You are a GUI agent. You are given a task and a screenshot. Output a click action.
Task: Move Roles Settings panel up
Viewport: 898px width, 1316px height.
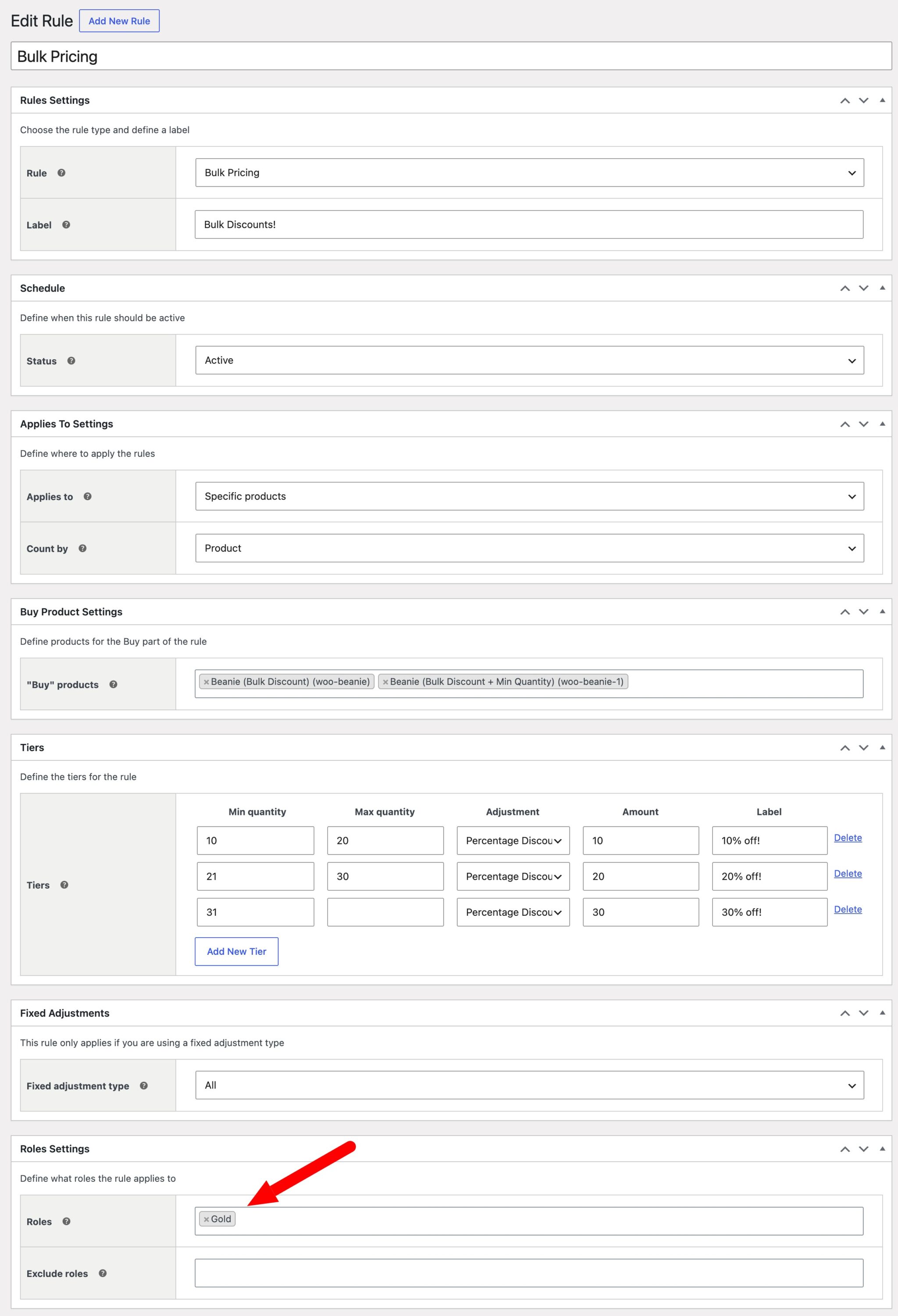pos(845,1149)
